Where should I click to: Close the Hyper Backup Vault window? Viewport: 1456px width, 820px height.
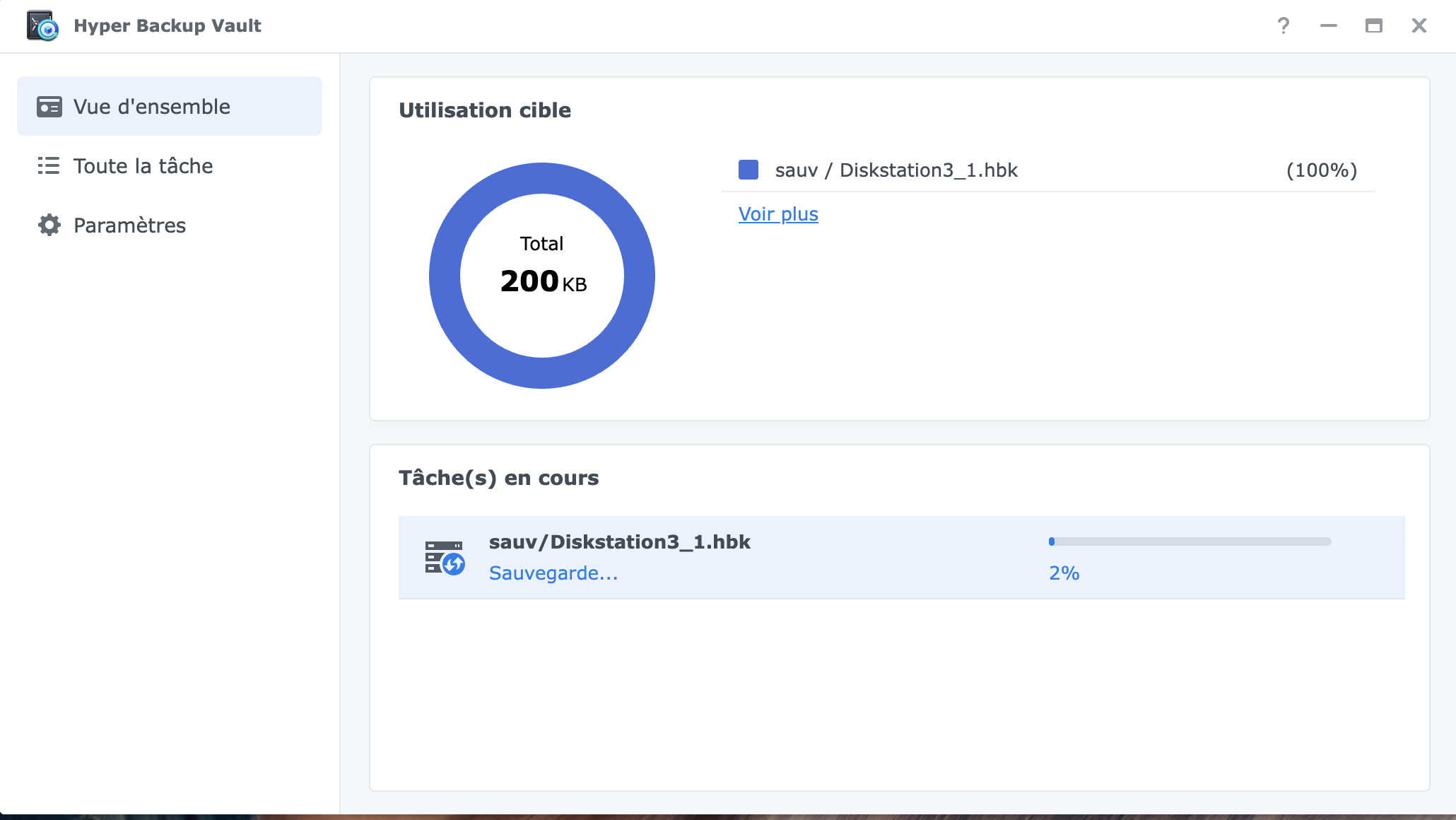(1419, 26)
